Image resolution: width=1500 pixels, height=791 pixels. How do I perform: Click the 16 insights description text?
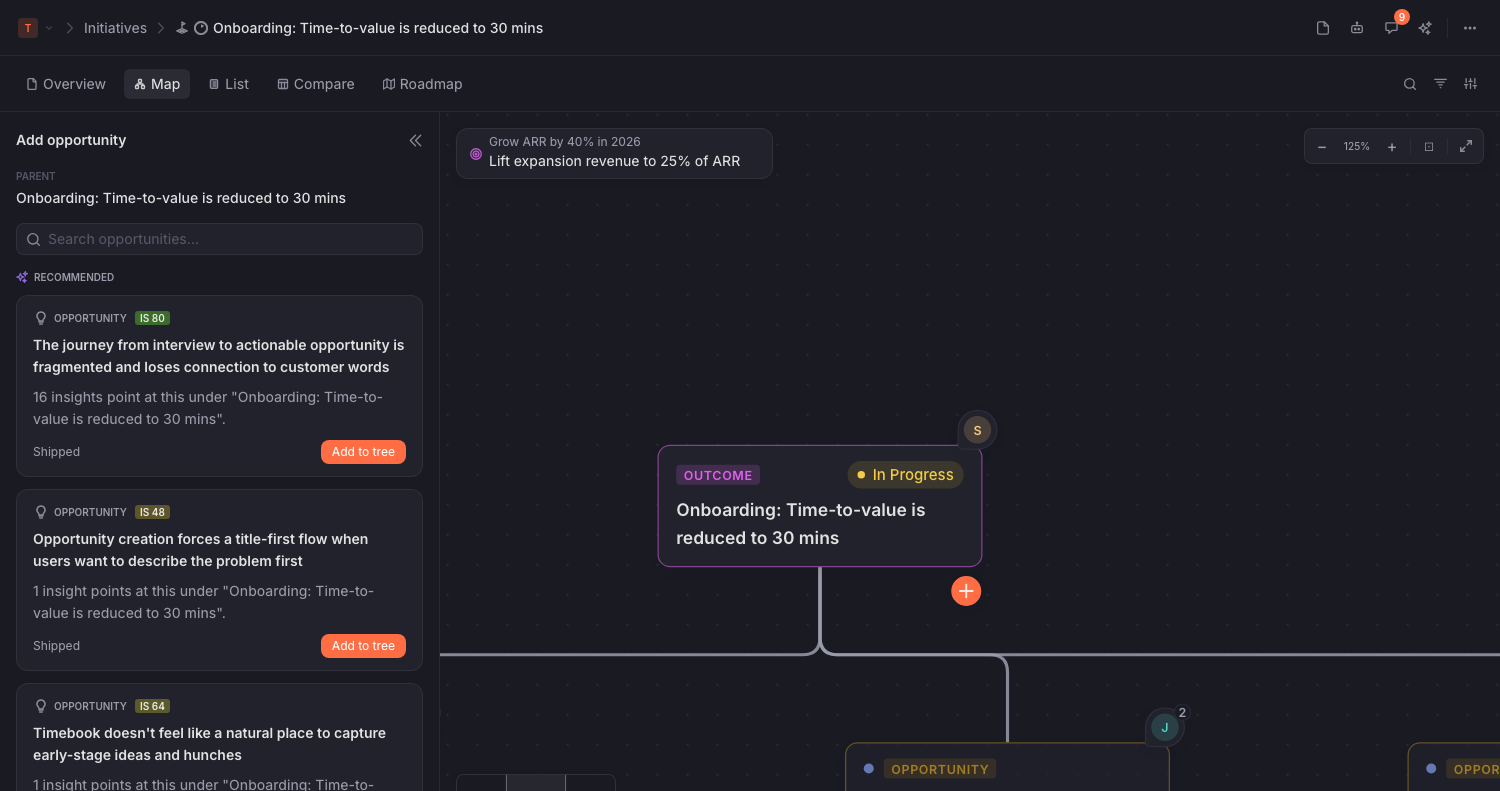pos(208,408)
